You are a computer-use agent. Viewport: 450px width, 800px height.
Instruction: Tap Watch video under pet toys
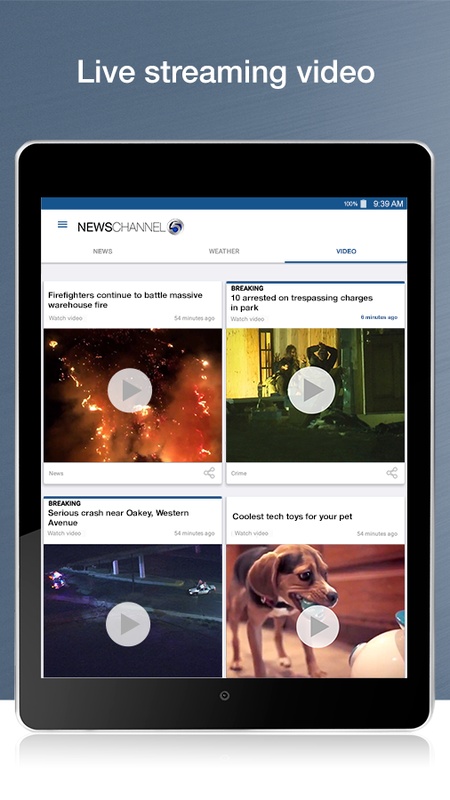click(x=251, y=533)
